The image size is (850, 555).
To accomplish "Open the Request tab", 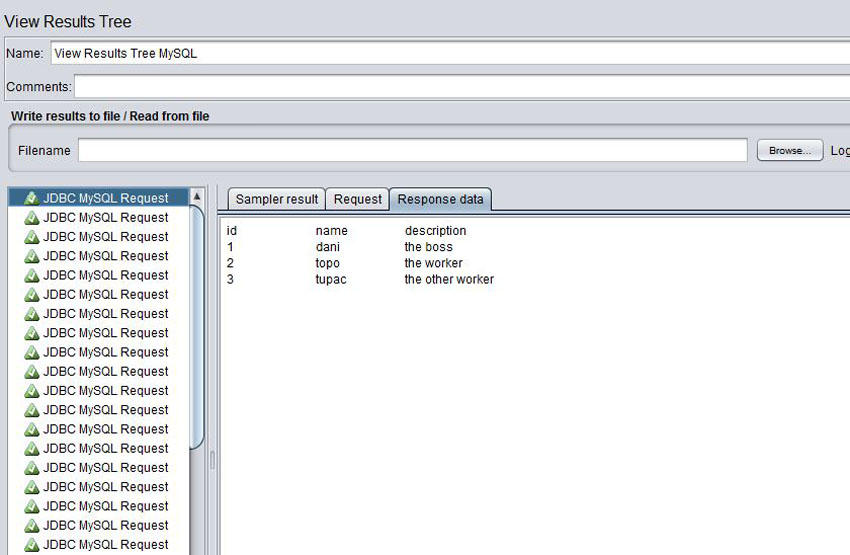I will pyautogui.click(x=358, y=199).
